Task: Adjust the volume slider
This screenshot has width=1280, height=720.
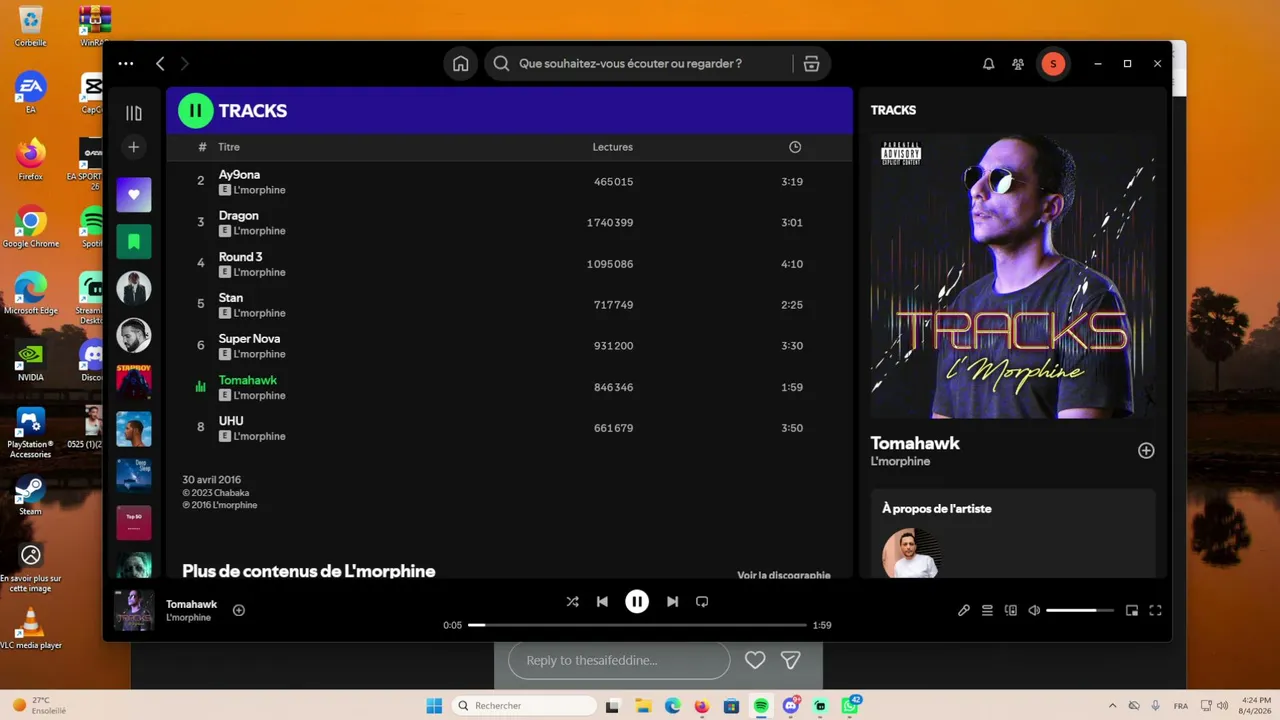Action: tap(1080, 610)
